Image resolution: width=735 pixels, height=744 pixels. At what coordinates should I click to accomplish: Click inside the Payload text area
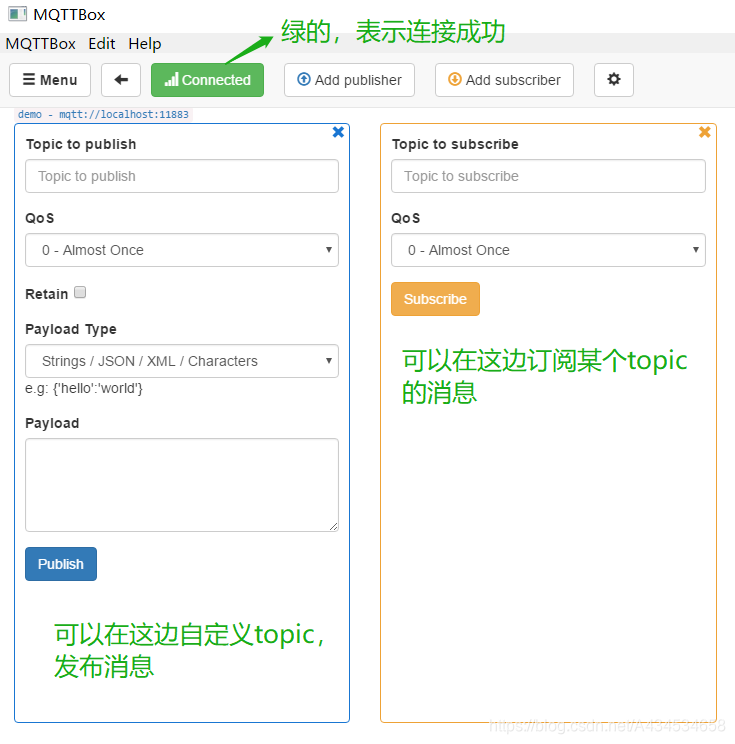182,485
